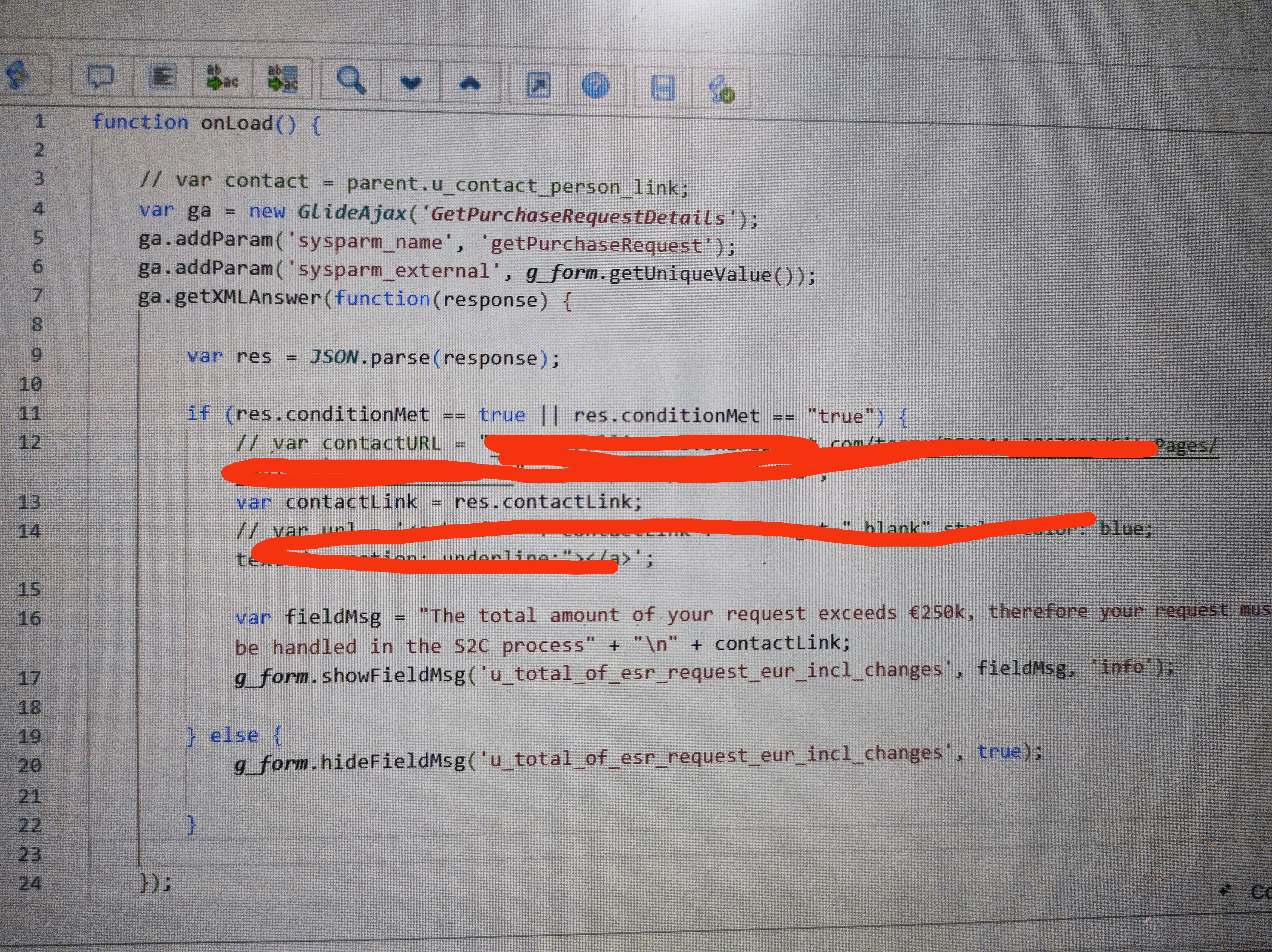The height and width of the screenshot is (952, 1272).
Task: Click line number 11 in gutter
Action: click(30, 413)
